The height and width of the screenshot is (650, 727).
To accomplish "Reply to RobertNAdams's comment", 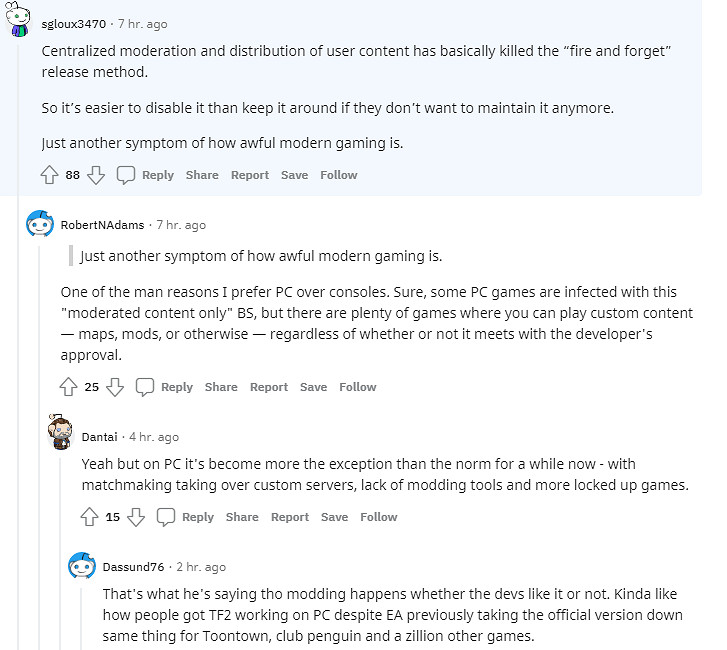I will 177,387.
